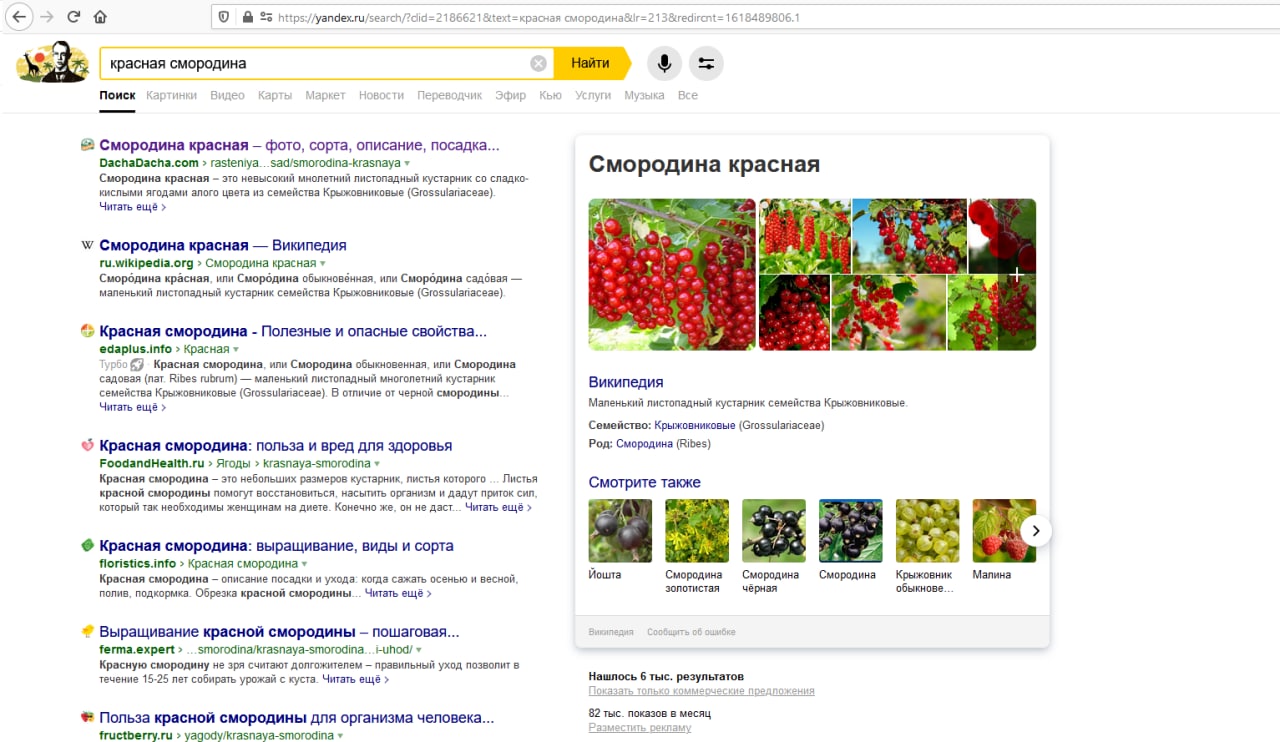Open the Yandex logo doodle

pos(52,62)
